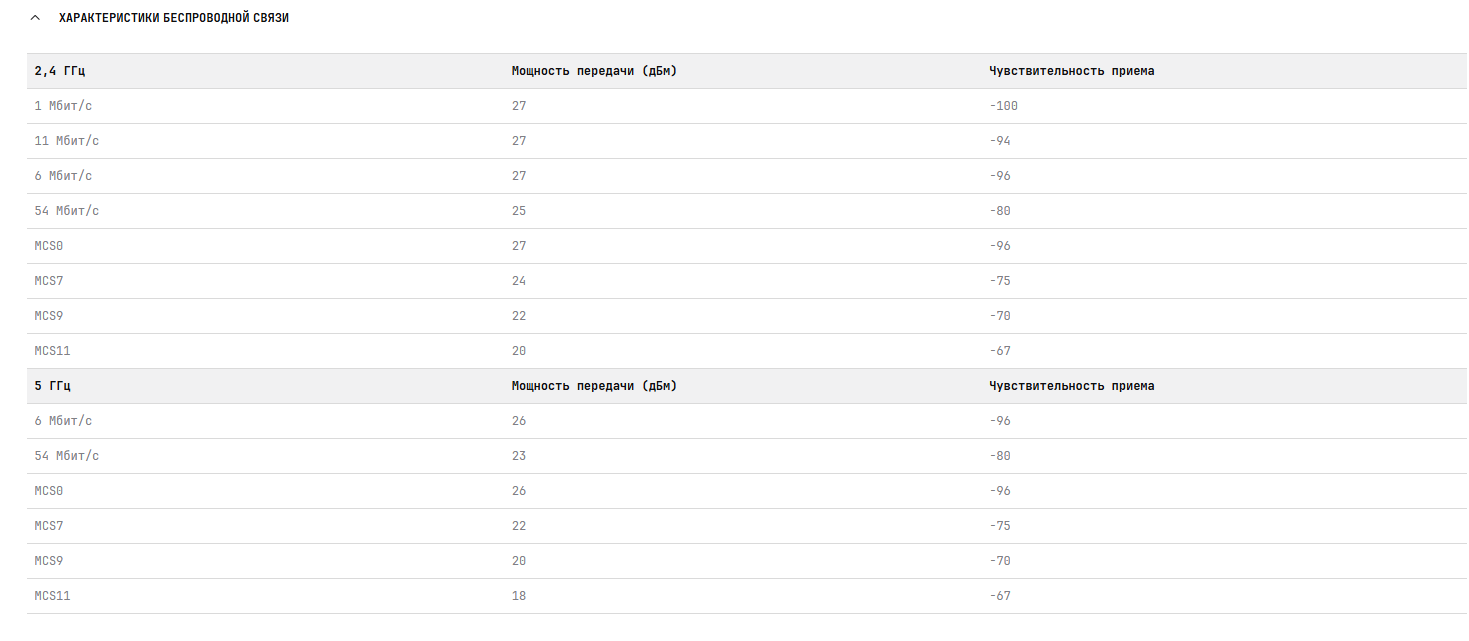Click the 54 Мбит/с row in 5 ГГц
Screen dimensions: 1469x641
click(x=747, y=456)
